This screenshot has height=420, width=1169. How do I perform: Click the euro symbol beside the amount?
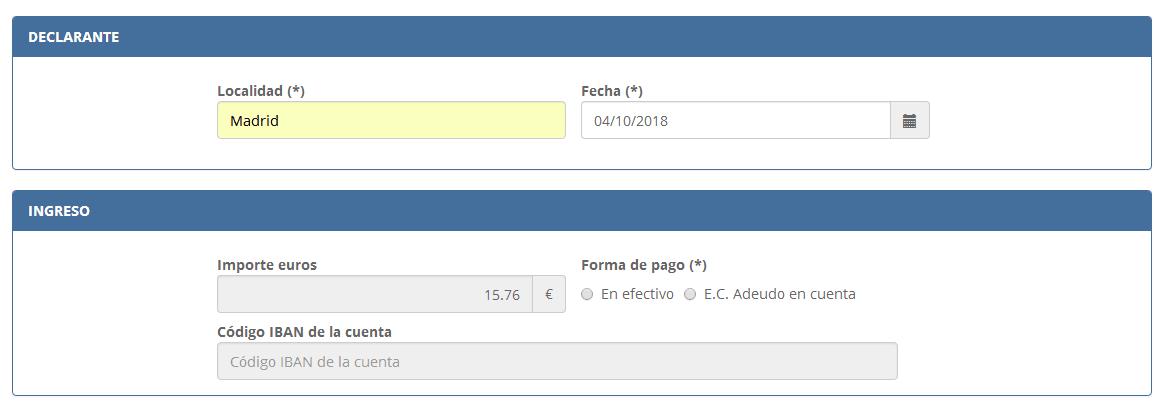(549, 295)
